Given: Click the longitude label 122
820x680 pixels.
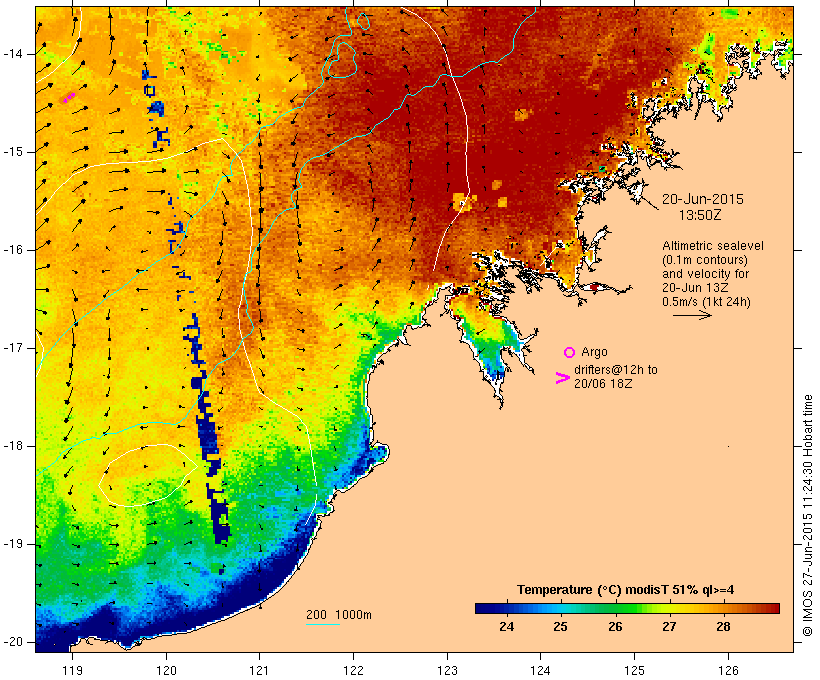Looking at the screenshot, I should click(354, 671).
